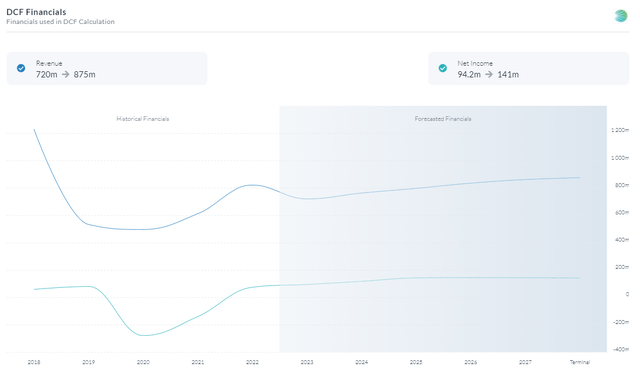Click the 2020 x-axis label
This screenshot has width=640, height=373.
click(x=143, y=362)
